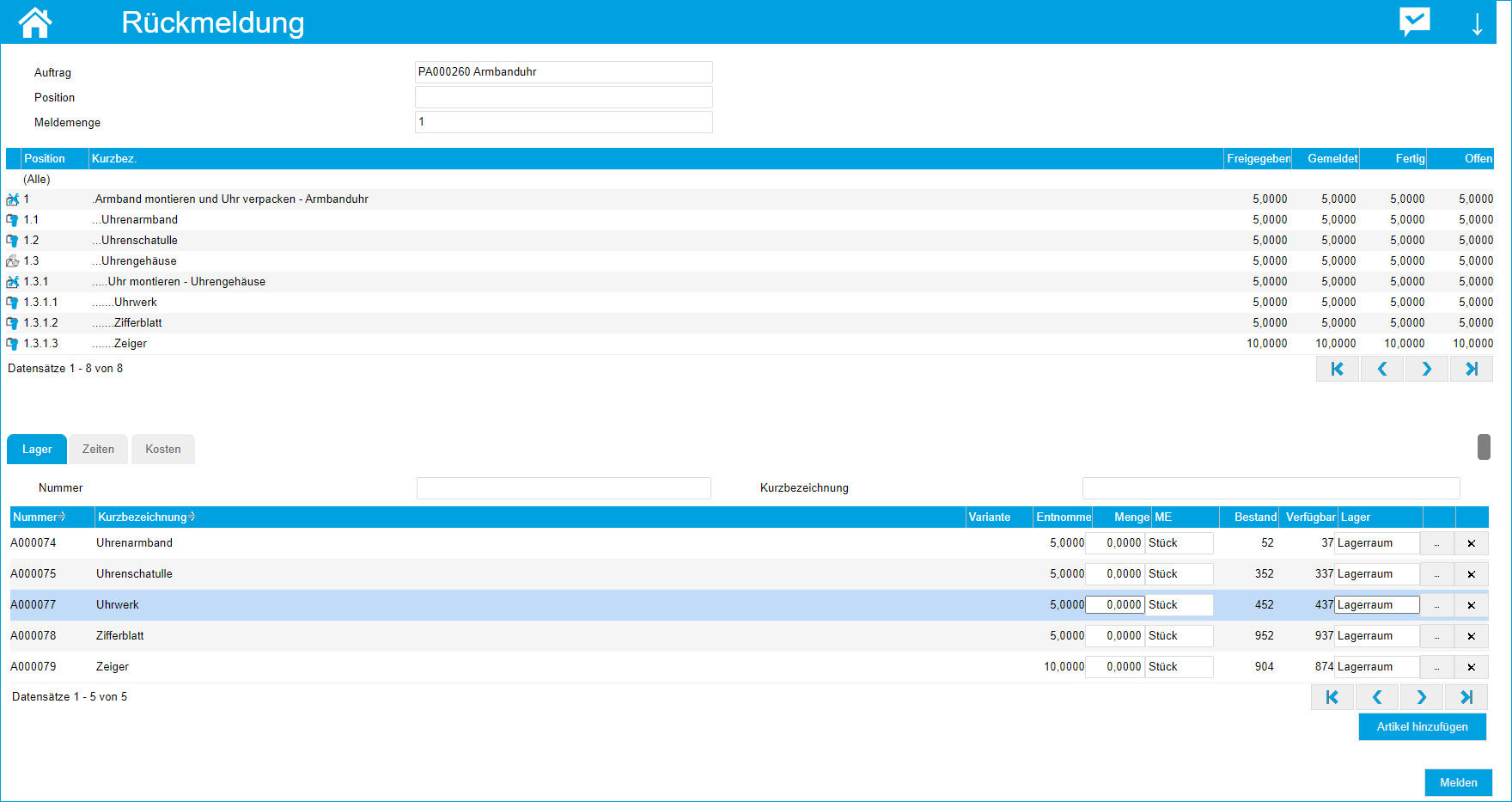Open Lager selection for Uhrwerk

coord(1436,605)
